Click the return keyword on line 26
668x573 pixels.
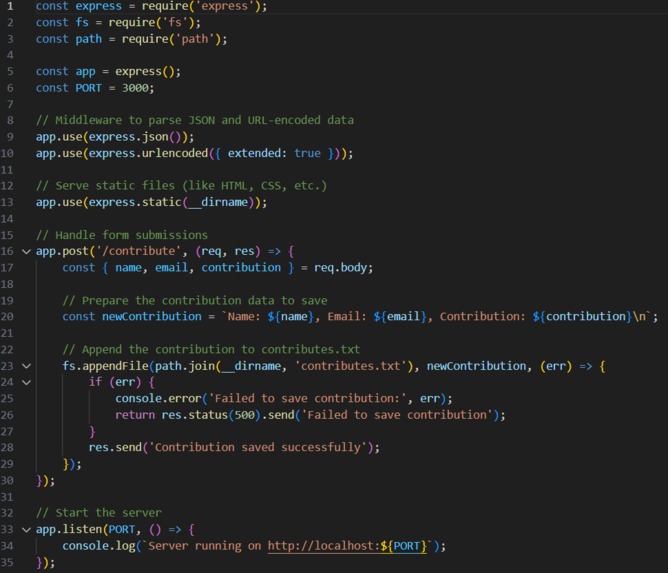point(135,415)
